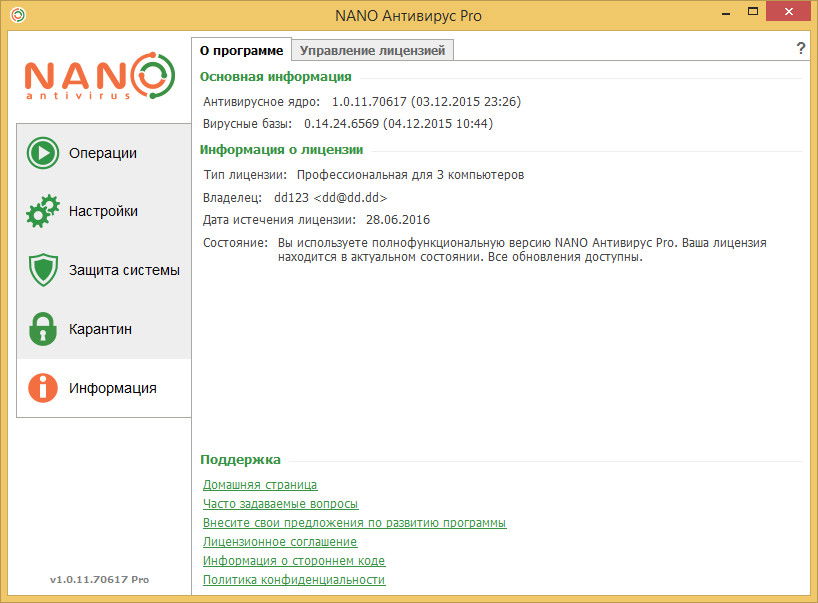Click the license status description text
Viewport: 818px width, 603px height.
point(522,249)
